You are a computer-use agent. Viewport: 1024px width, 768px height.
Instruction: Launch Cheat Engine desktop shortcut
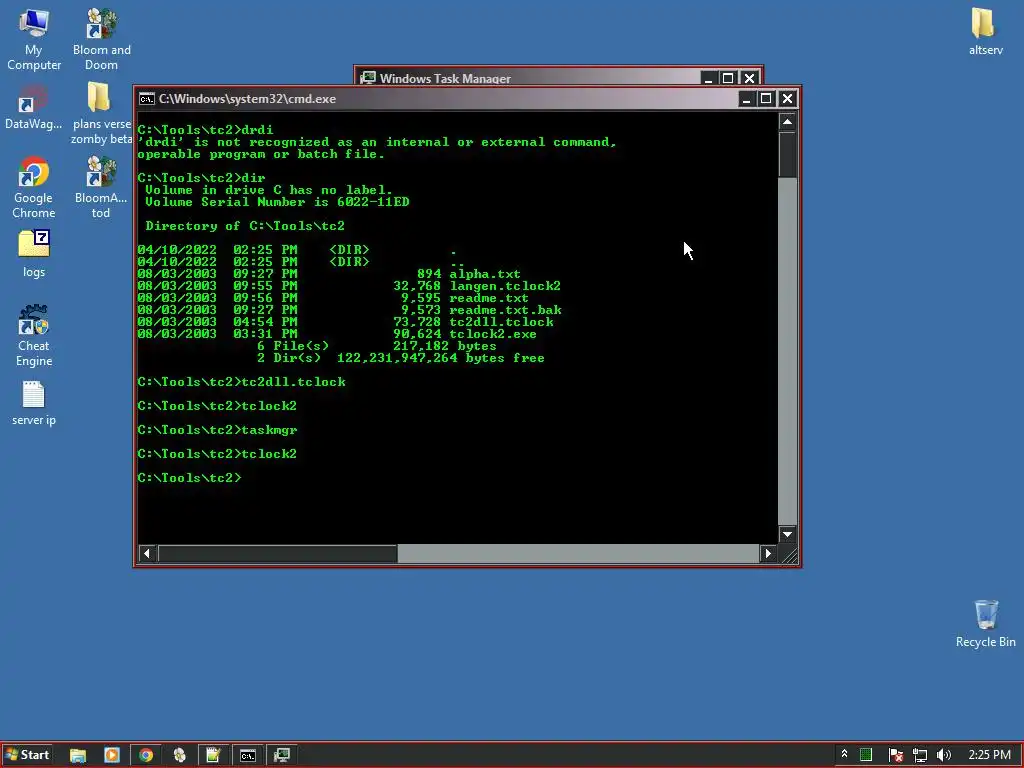34,336
